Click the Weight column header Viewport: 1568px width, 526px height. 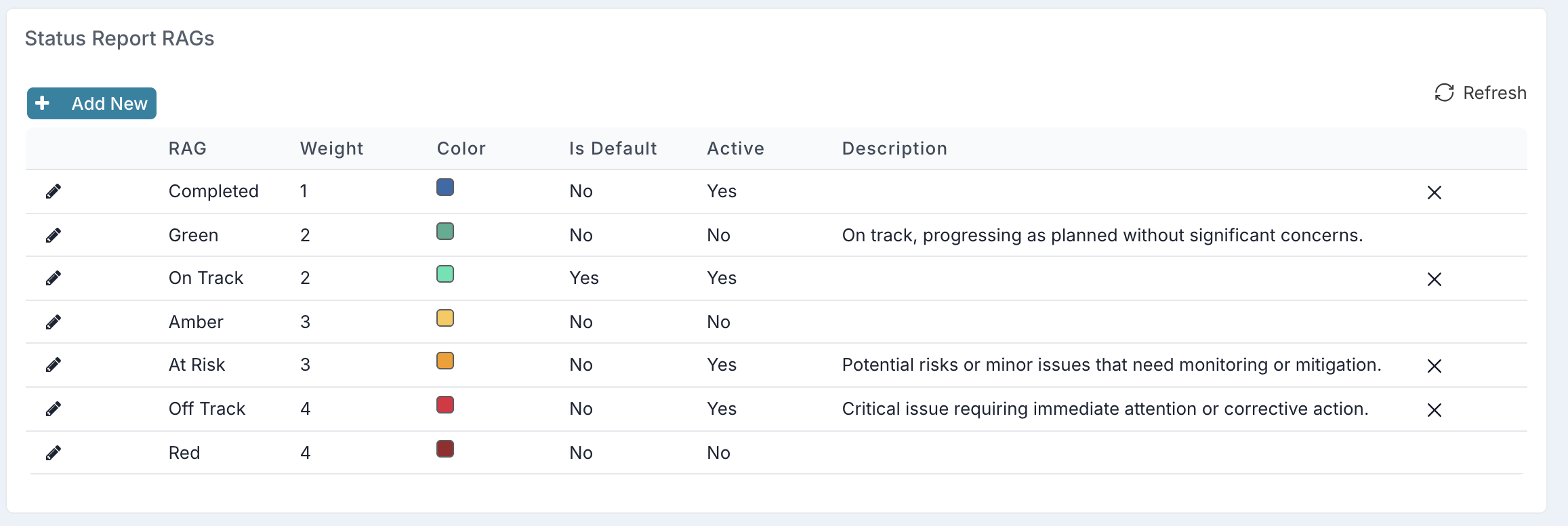tap(331, 148)
